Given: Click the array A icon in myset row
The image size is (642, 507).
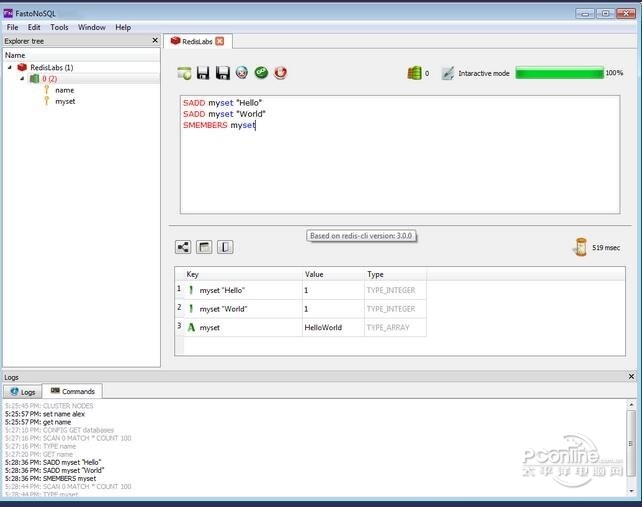Looking at the screenshot, I should point(191,327).
